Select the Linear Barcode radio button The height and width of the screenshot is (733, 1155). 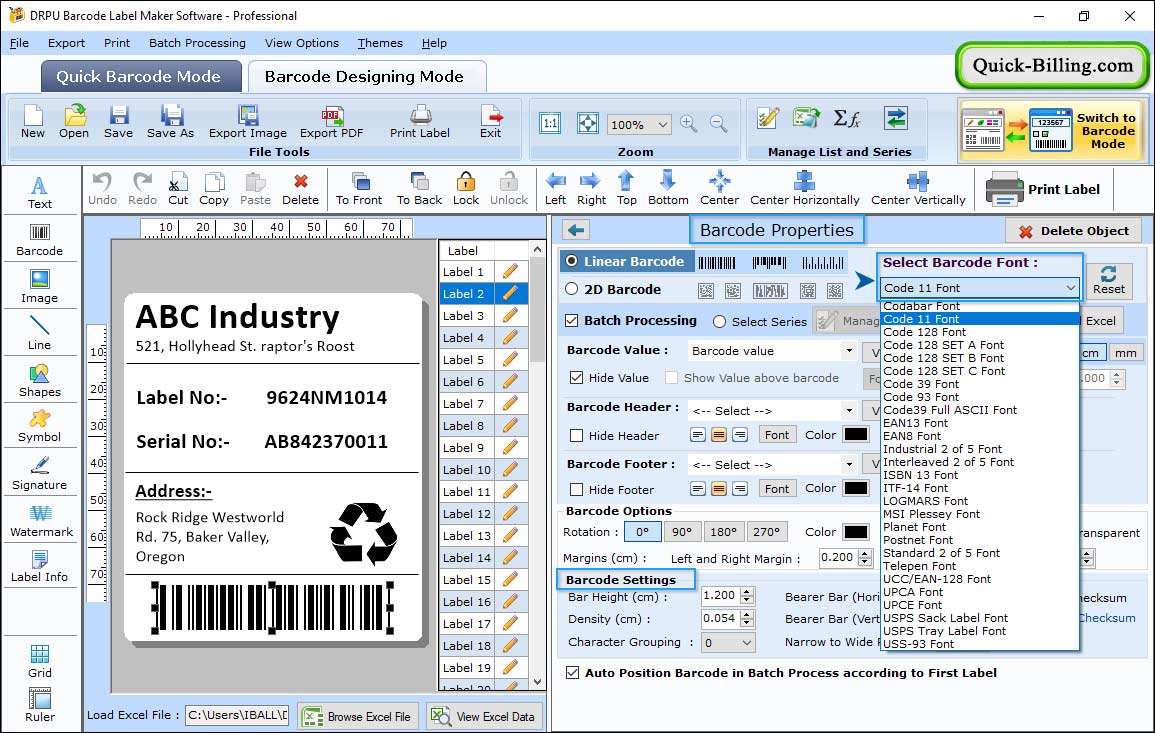572,261
